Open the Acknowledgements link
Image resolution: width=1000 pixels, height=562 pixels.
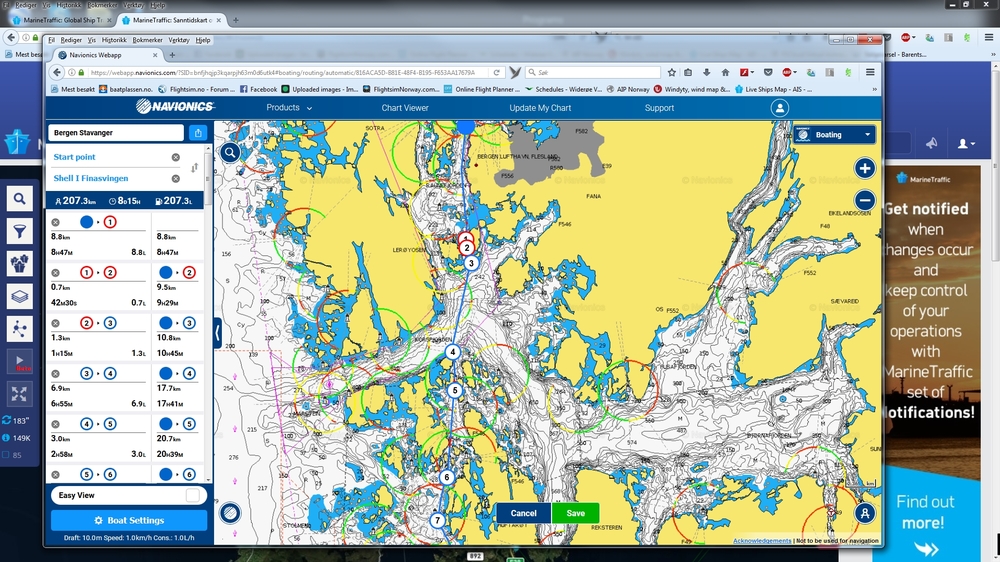pyautogui.click(x=761, y=541)
